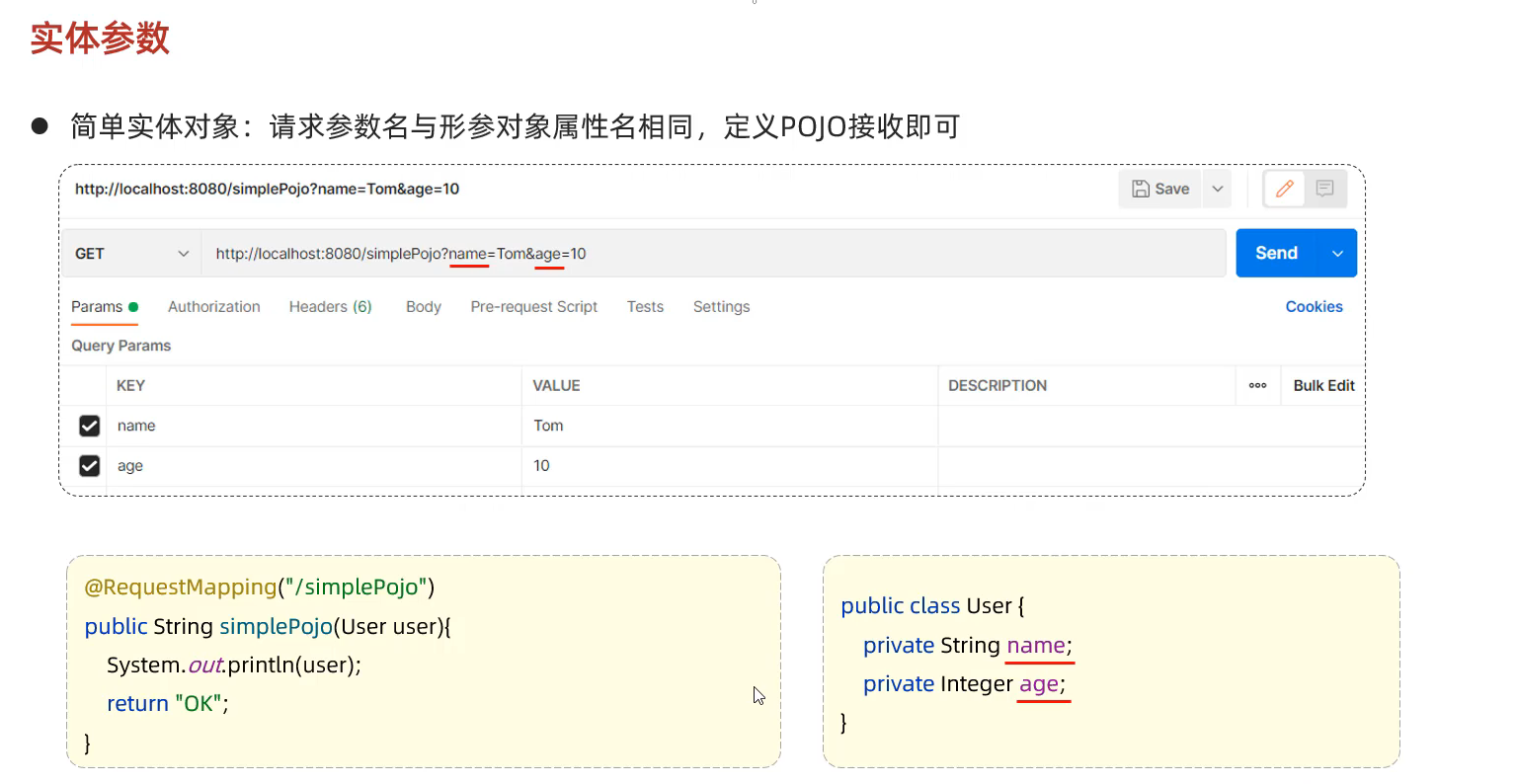Open the three-dots column options
This screenshot has width=1516, height=784.
tap(1257, 386)
